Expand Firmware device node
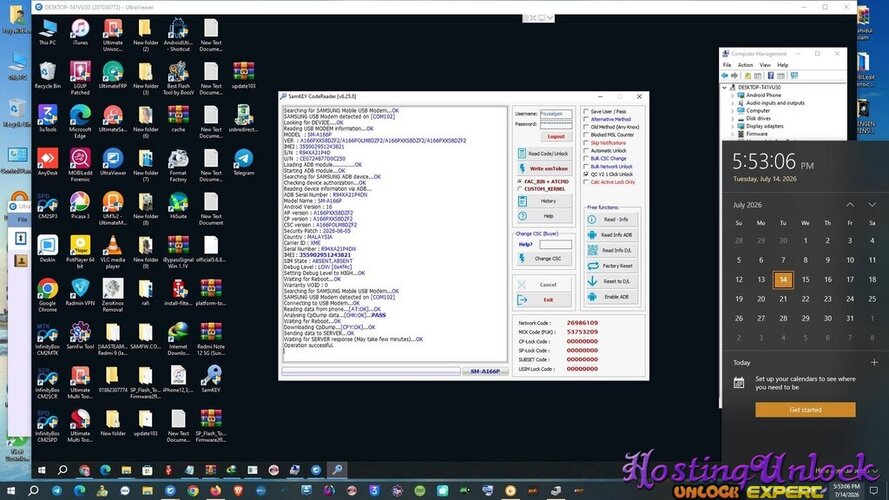 (732, 134)
